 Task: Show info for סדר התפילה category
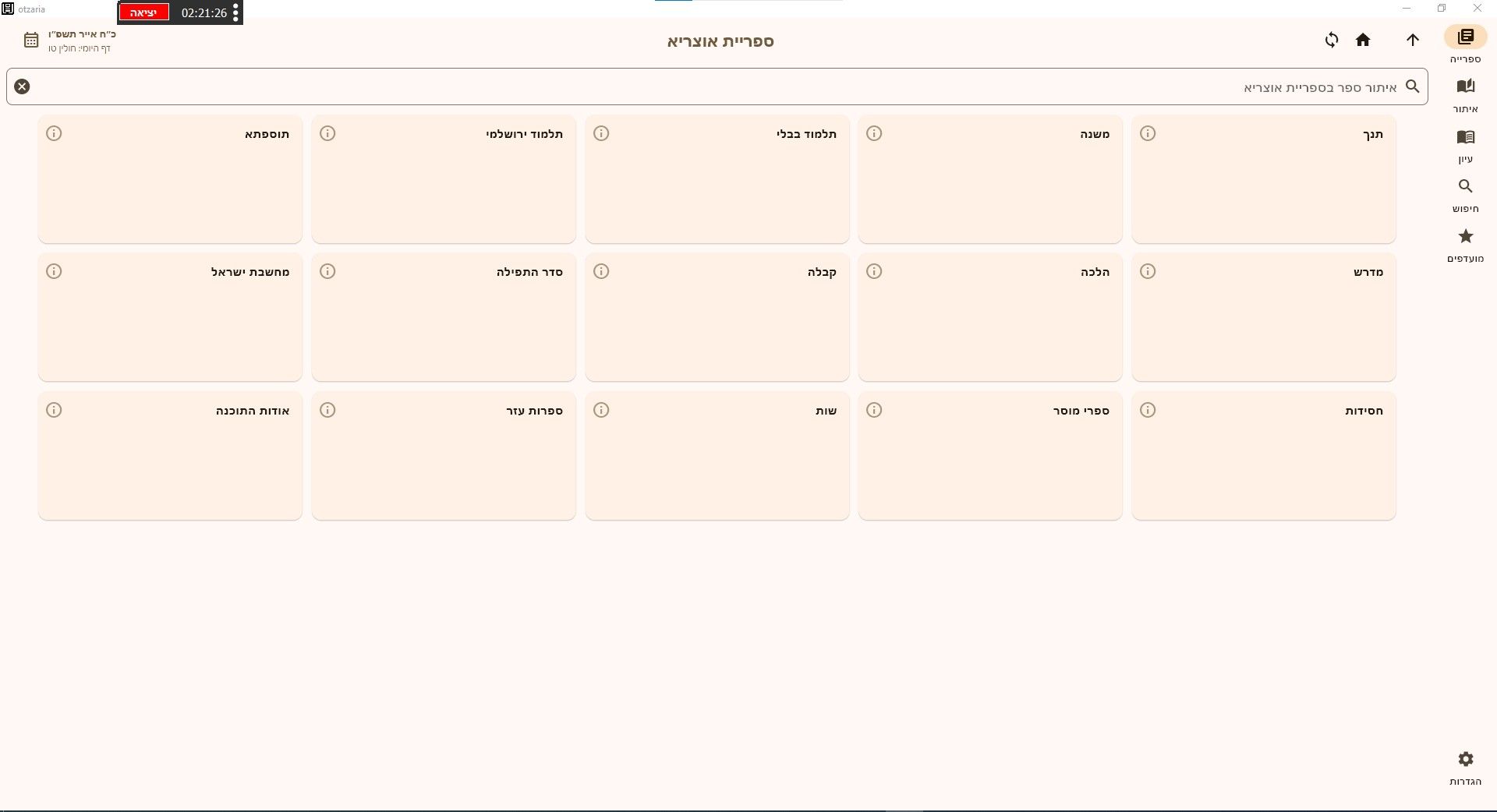point(327,271)
